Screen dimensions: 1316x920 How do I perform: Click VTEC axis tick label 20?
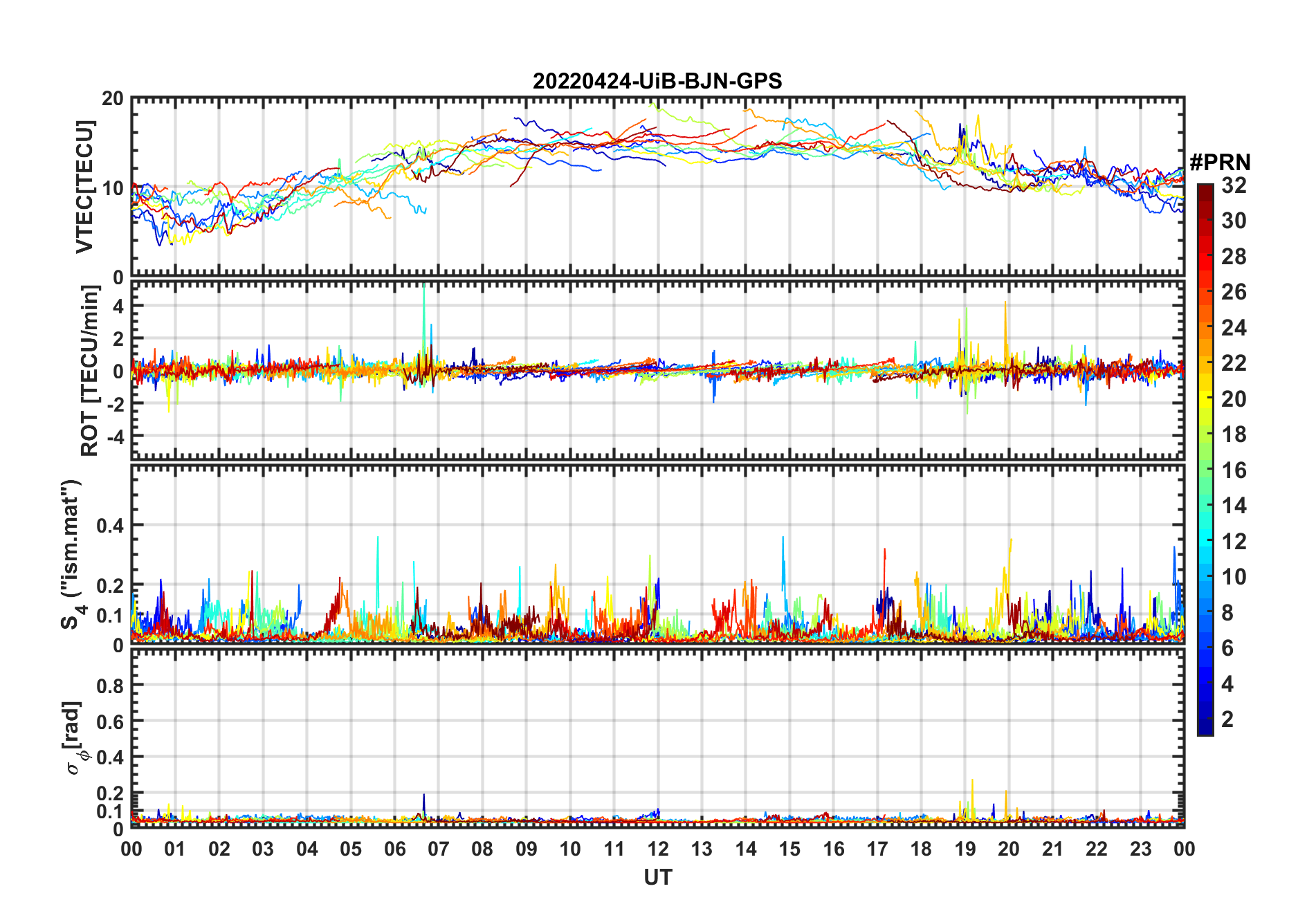(113, 99)
